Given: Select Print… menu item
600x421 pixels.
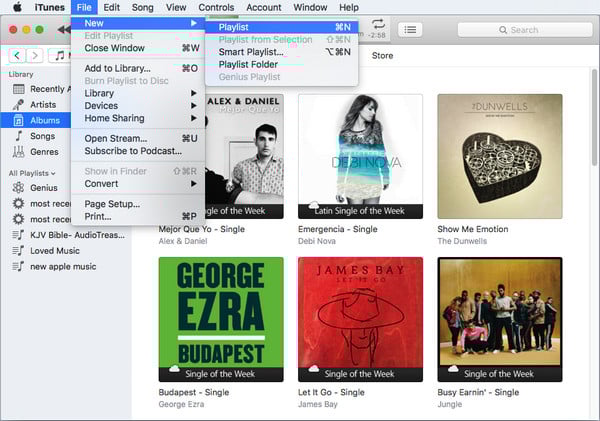Looking at the screenshot, I should coord(138,216).
